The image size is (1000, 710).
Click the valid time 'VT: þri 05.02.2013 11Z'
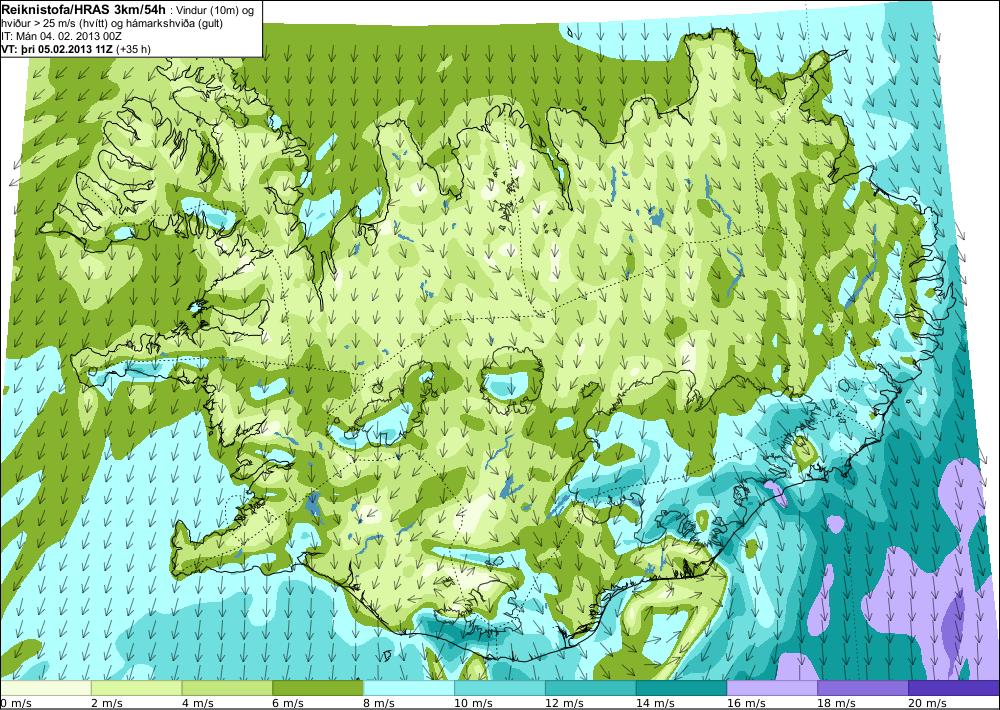(57, 49)
